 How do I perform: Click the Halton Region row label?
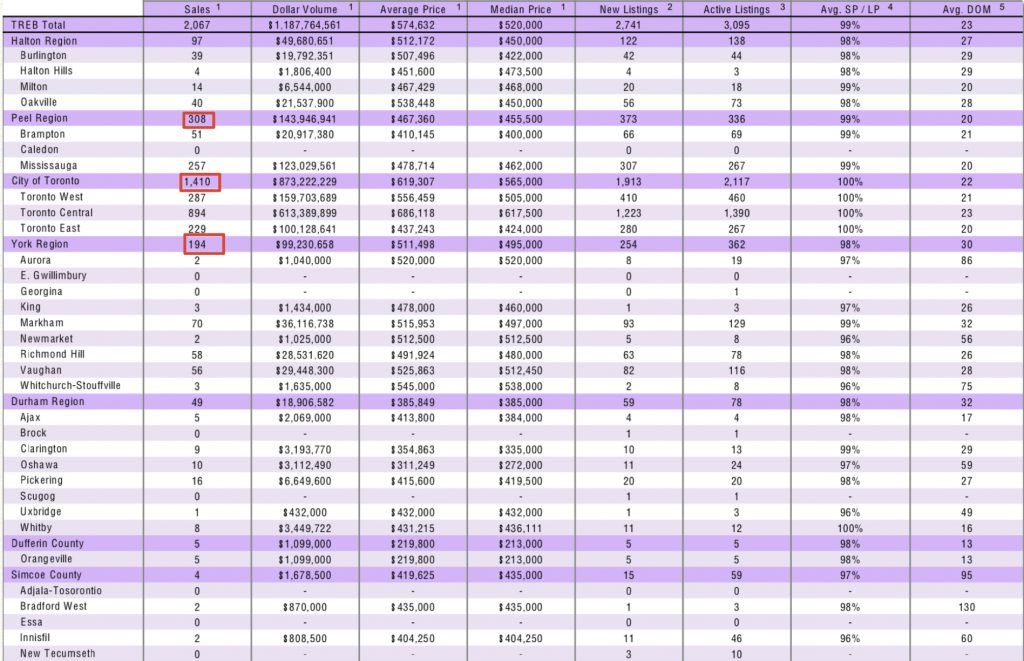45,39
